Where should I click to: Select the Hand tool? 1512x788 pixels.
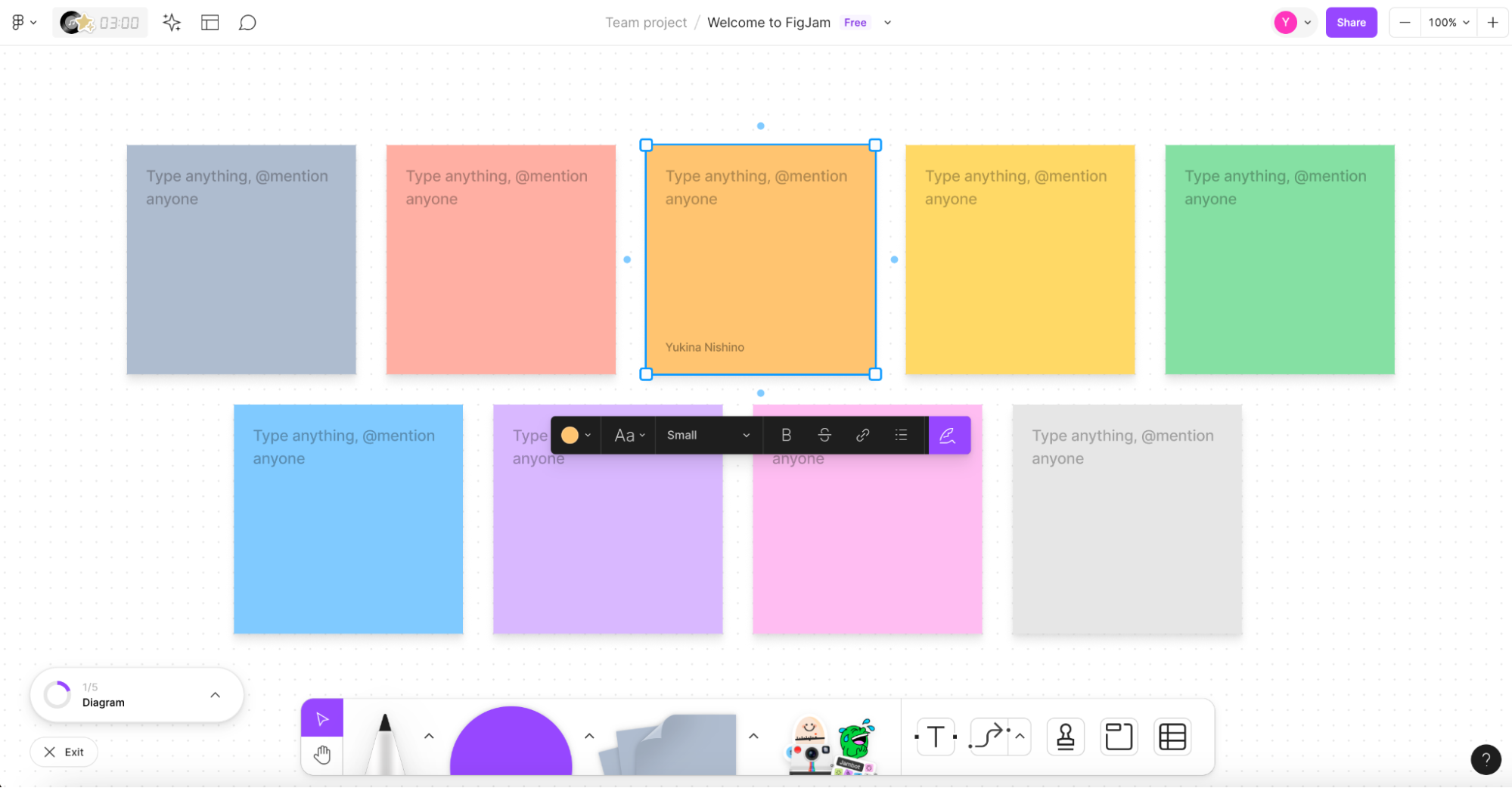(x=322, y=755)
